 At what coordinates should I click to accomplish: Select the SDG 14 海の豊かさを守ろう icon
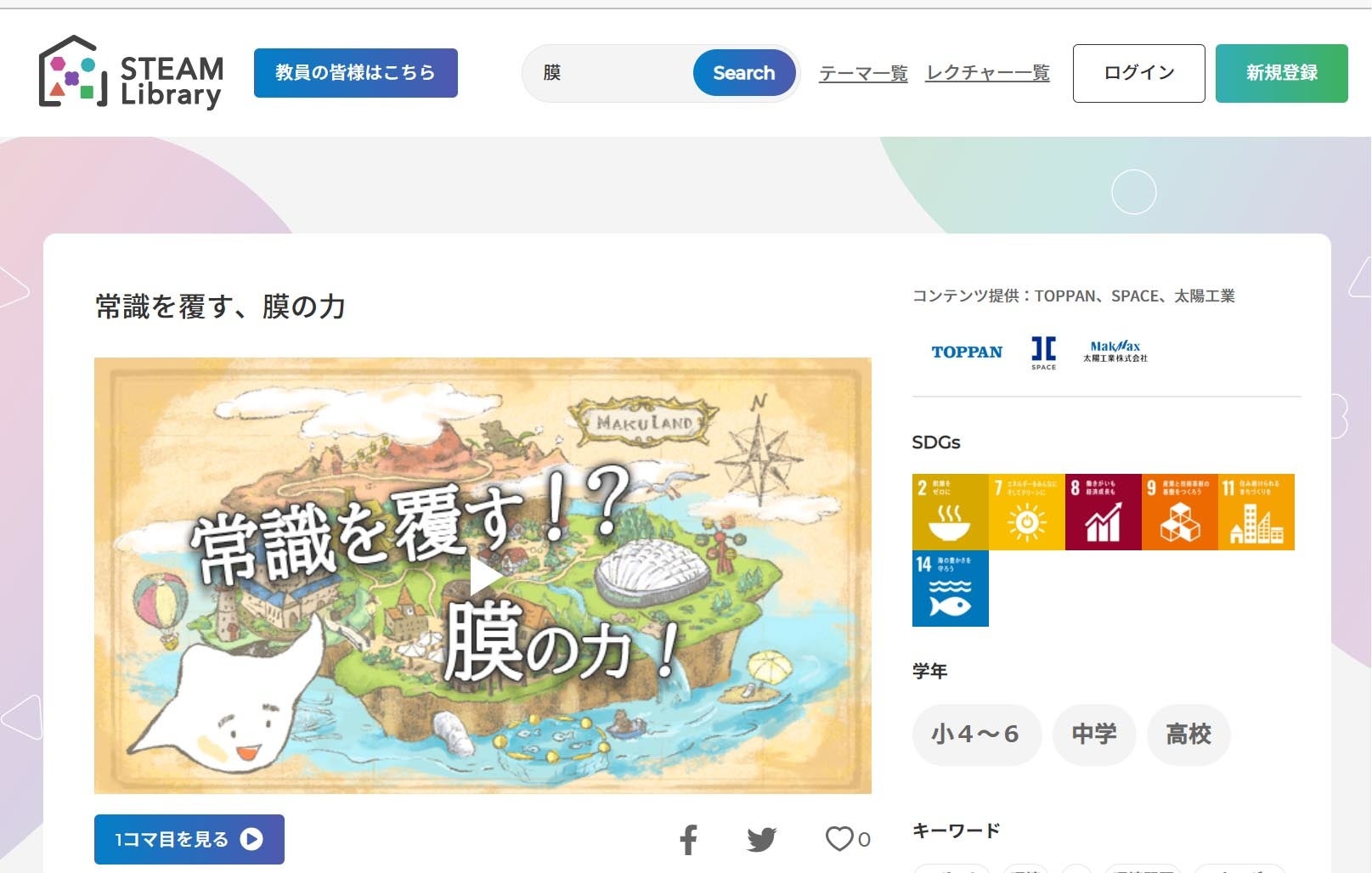(x=949, y=589)
